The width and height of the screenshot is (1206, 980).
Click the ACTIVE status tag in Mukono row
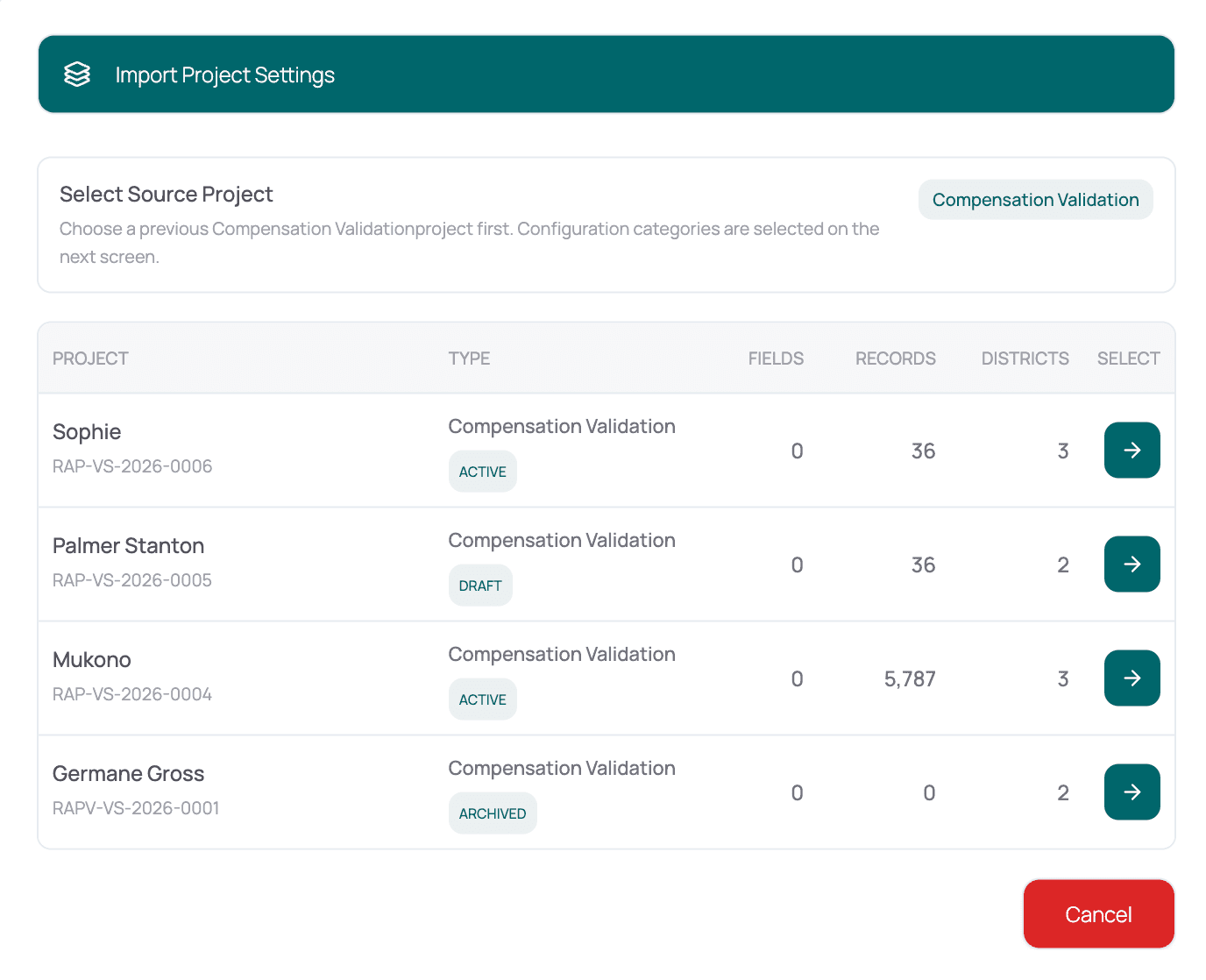(x=482, y=699)
